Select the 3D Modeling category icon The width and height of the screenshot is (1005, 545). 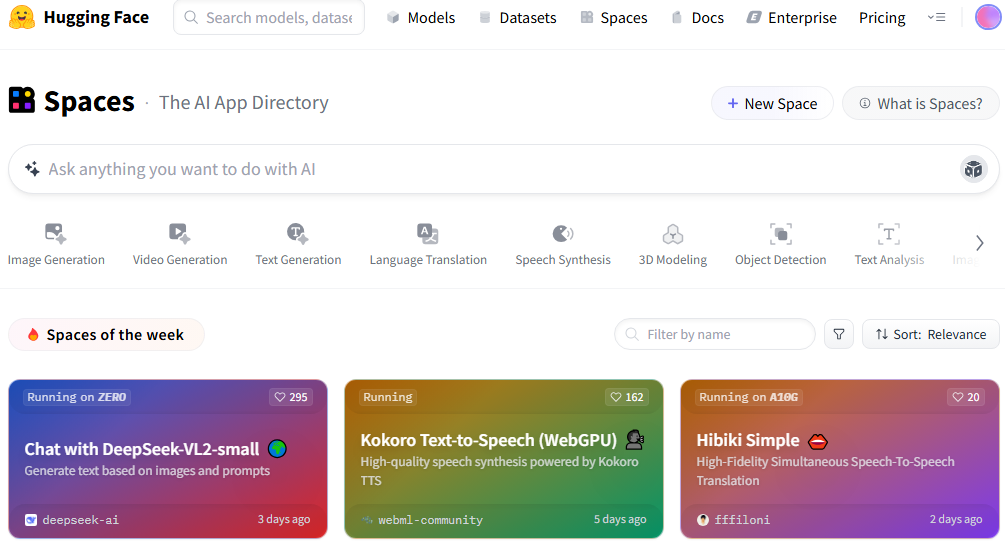tap(672, 234)
